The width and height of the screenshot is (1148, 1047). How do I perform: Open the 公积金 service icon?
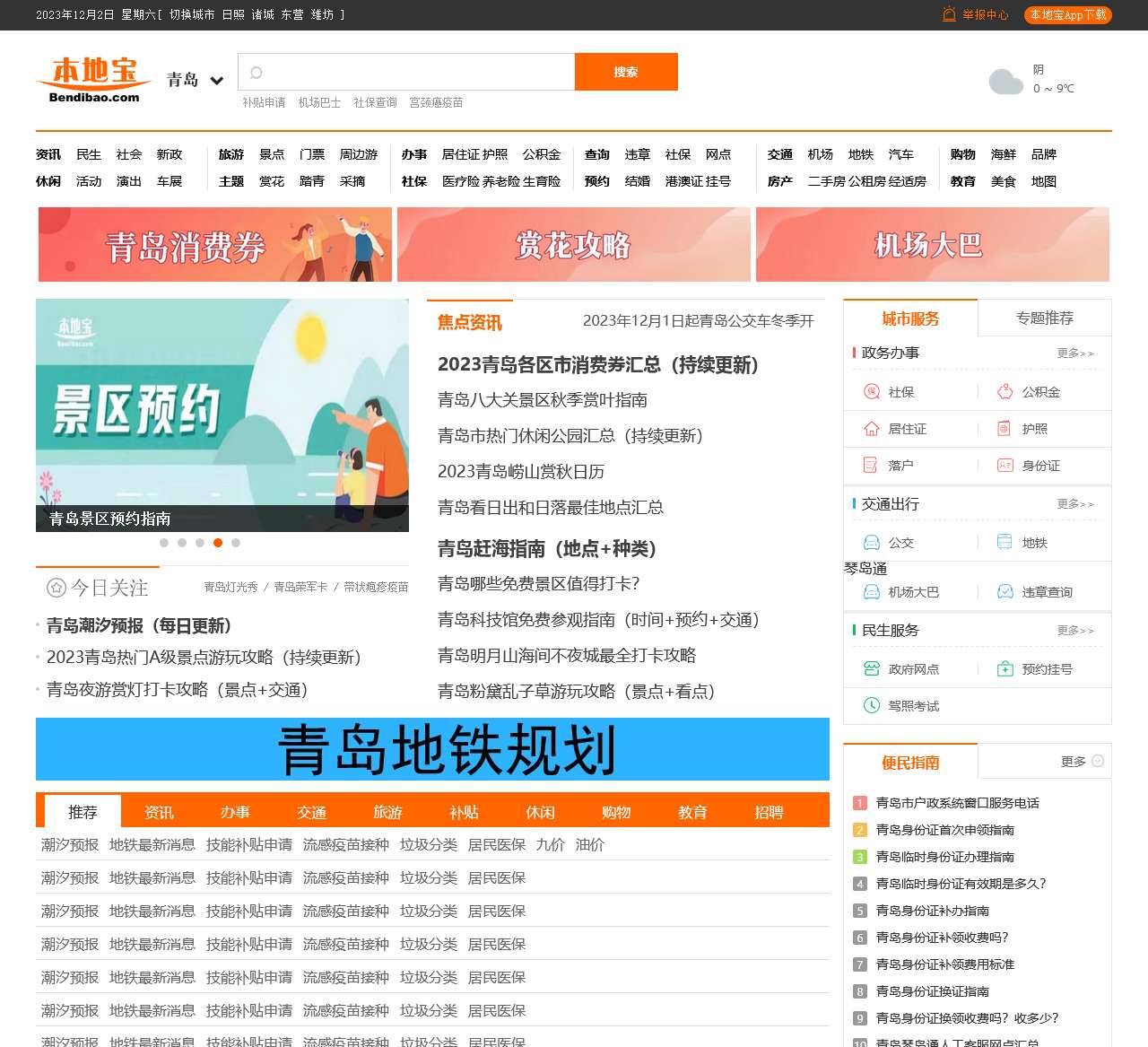pos(1005,392)
